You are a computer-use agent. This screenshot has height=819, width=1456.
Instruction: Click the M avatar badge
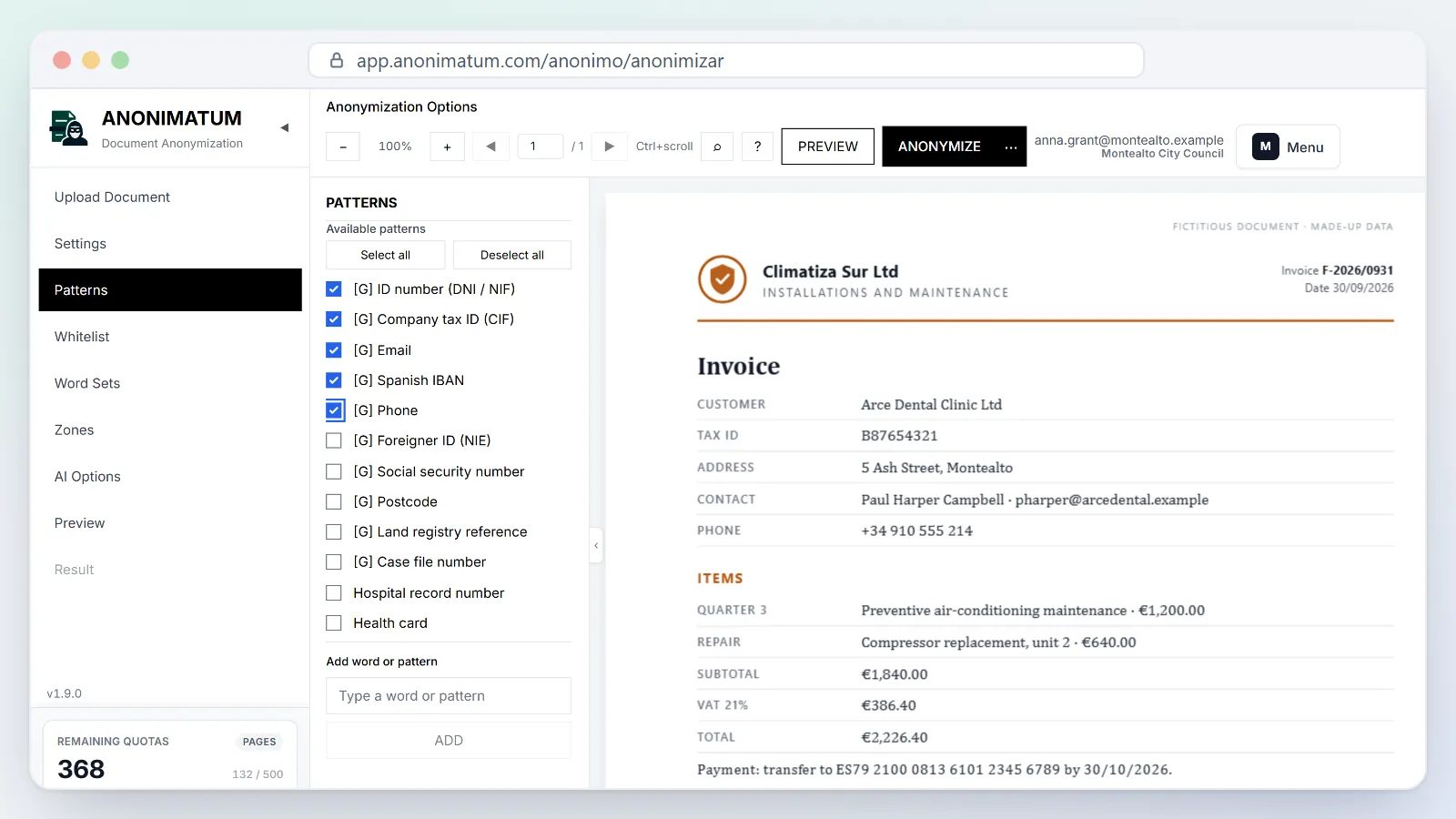click(x=1265, y=147)
